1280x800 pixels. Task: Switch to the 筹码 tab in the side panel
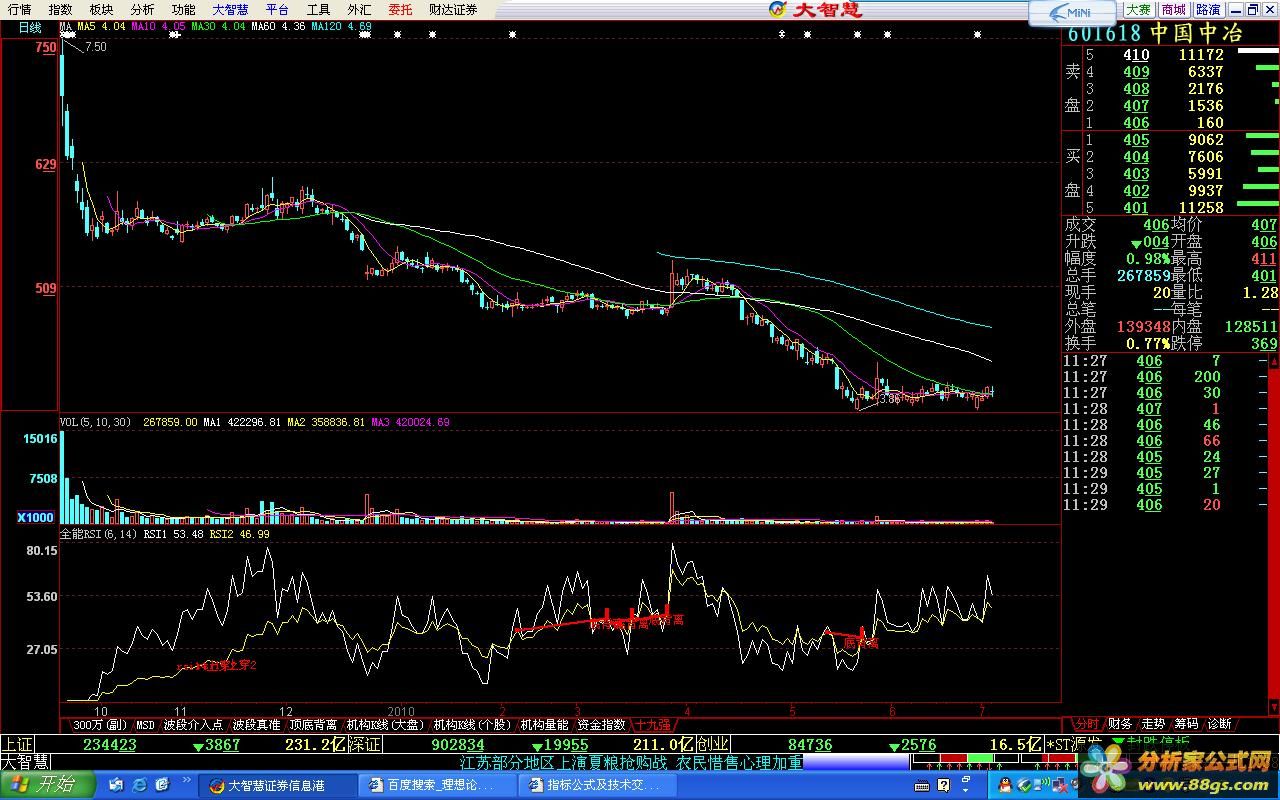pyautogui.click(x=1187, y=724)
